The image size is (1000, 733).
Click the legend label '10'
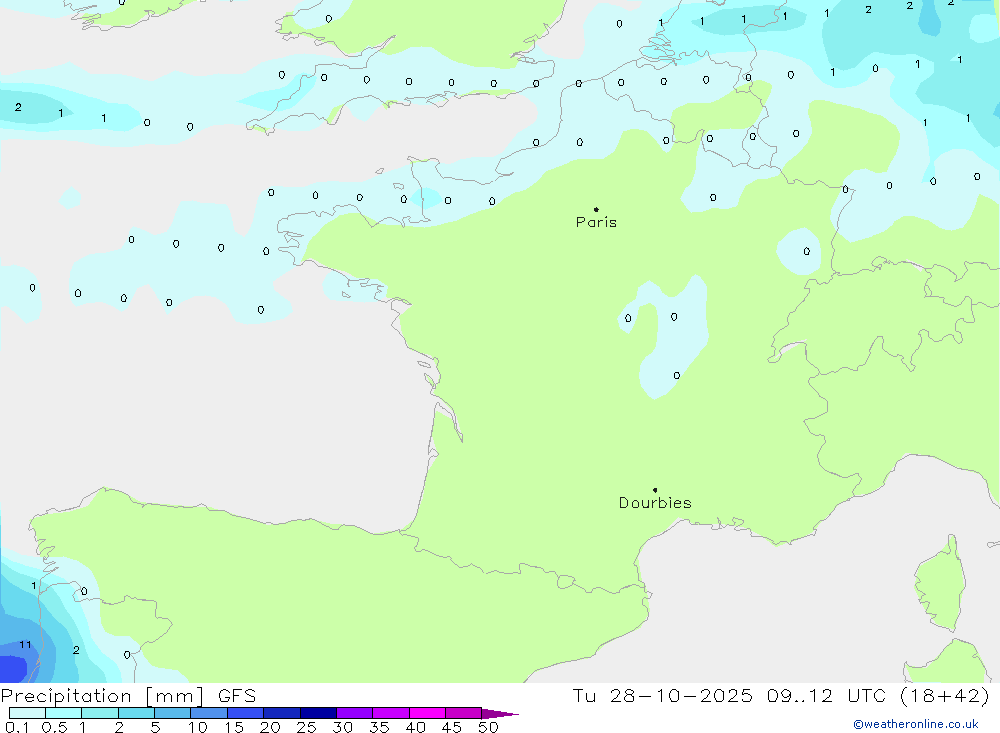(x=198, y=727)
